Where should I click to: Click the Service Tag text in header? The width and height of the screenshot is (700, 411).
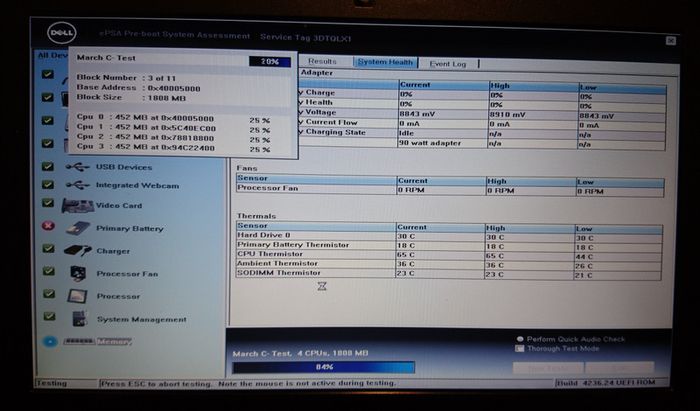pos(306,38)
